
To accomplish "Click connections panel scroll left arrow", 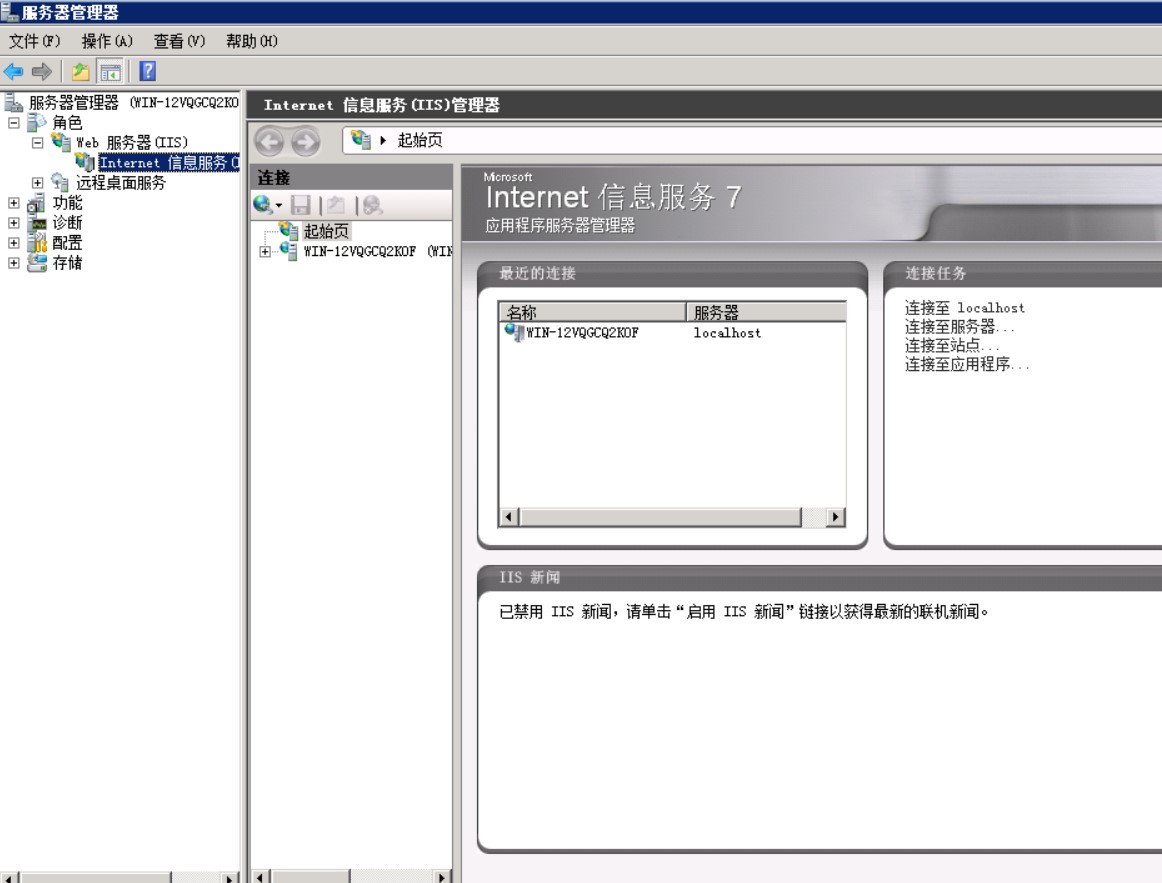I will pos(260,877).
